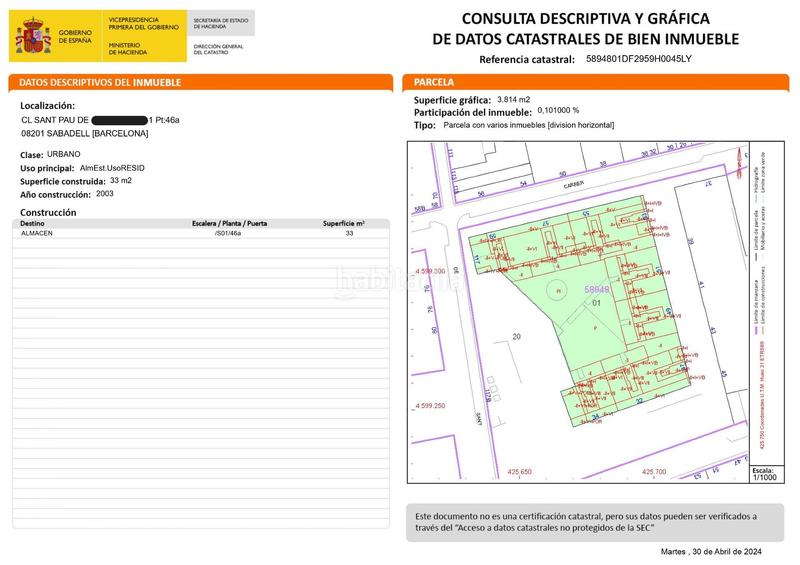Click the Secretaría de Estado de Hacienda grey box
The height and width of the screenshot is (565, 800).
point(223,22)
